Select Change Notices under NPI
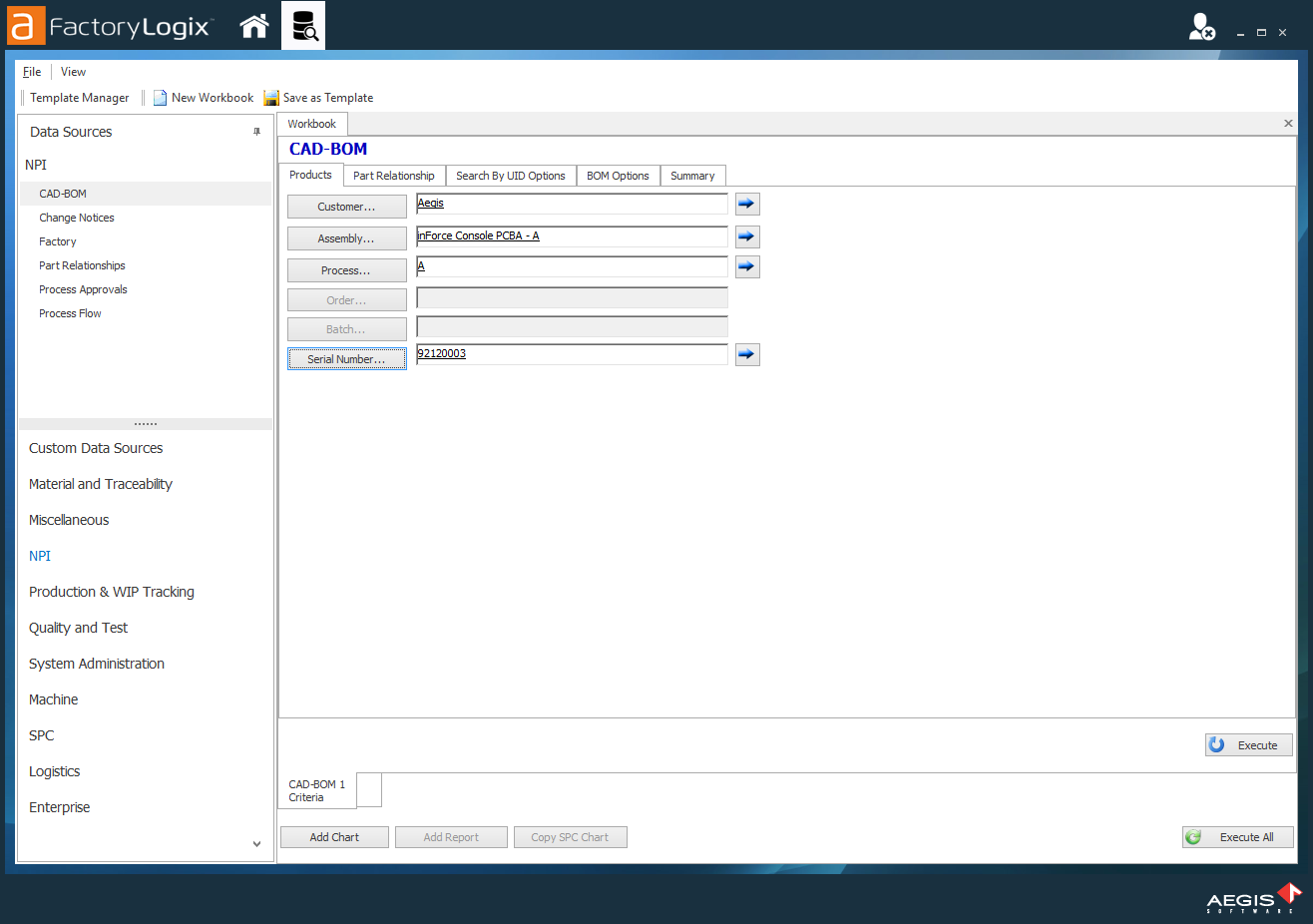The width and height of the screenshot is (1313, 924). pos(76,217)
